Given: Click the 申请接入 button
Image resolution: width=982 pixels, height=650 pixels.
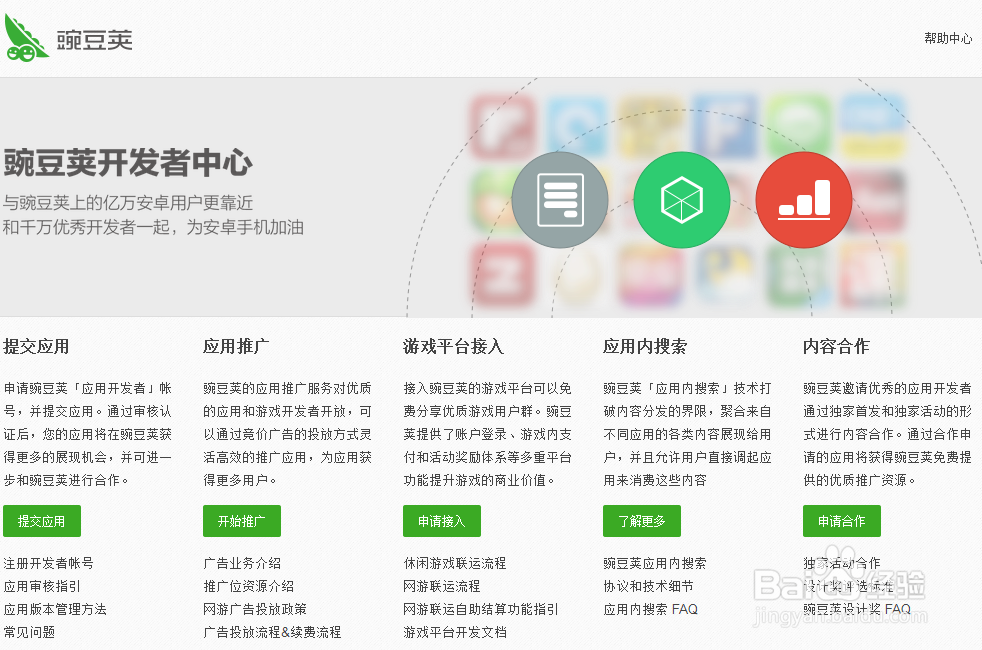Looking at the screenshot, I should click(442, 521).
